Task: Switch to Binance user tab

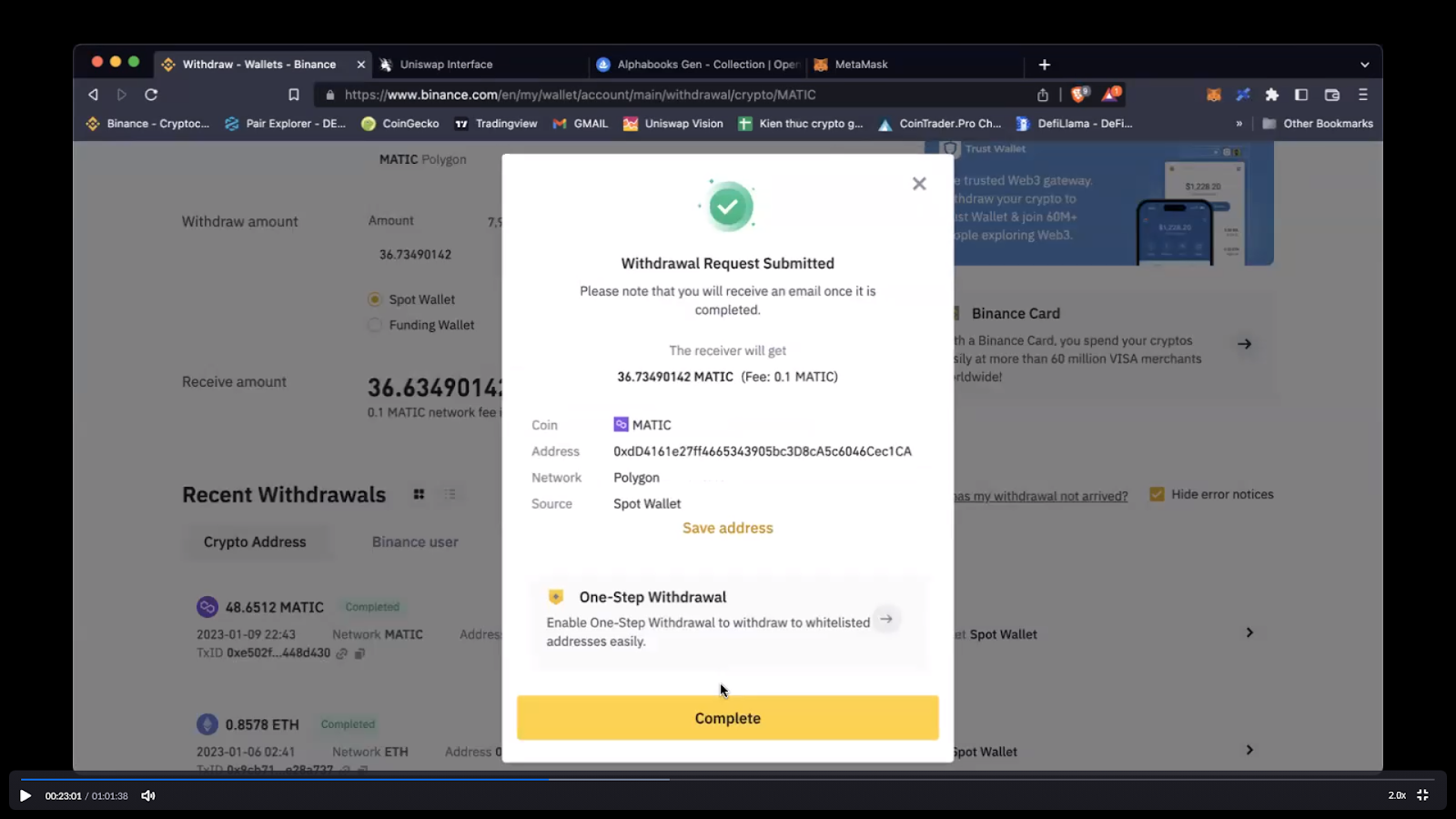Action: tap(415, 541)
